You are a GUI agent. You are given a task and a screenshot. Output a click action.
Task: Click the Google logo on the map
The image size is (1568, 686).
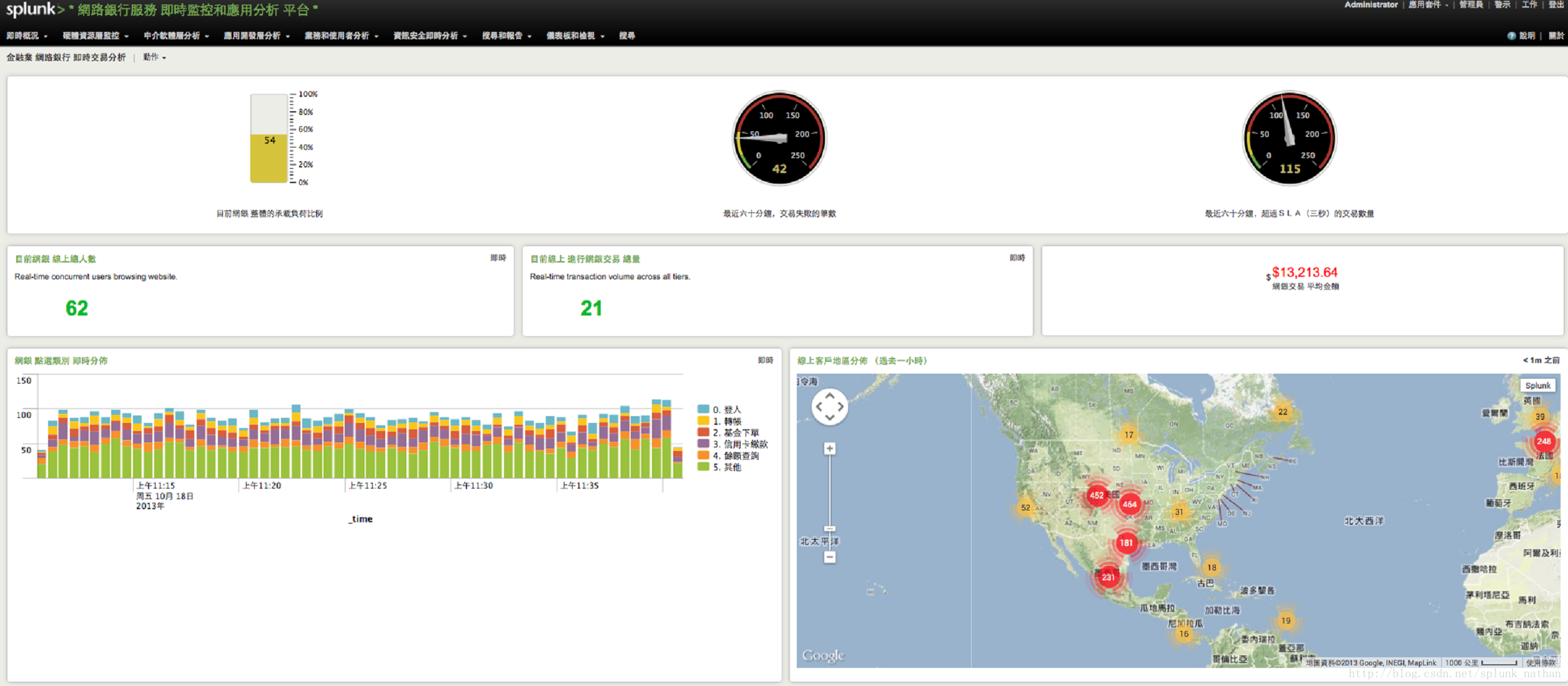[x=823, y=655]
